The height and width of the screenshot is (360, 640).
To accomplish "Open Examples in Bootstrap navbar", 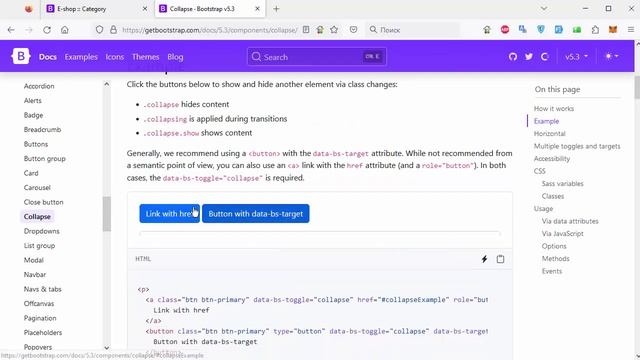I will [x=81, y=57].
